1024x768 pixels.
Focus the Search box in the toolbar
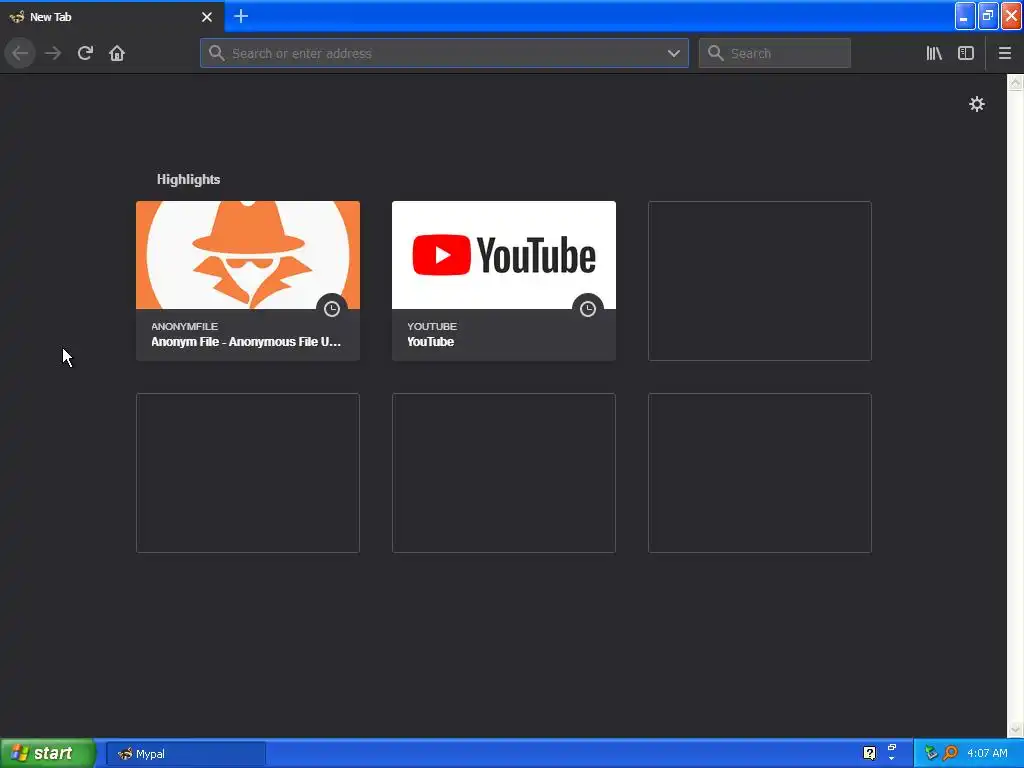click(x=775, y=53)
